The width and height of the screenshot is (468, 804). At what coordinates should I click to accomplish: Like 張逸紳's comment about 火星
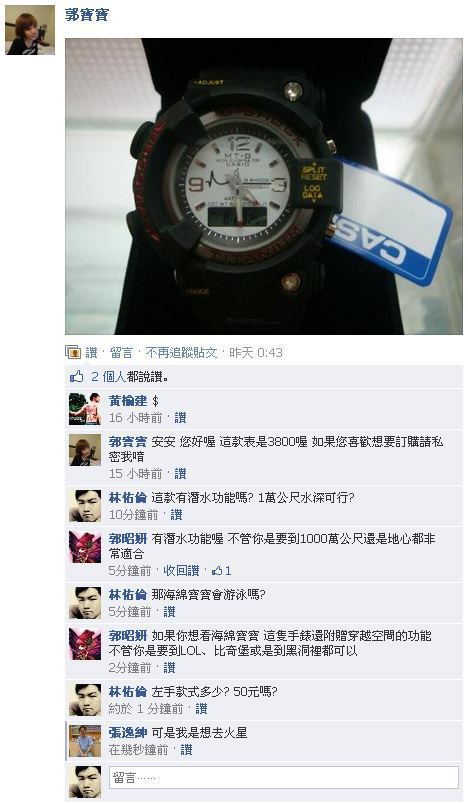pos(186,750)
